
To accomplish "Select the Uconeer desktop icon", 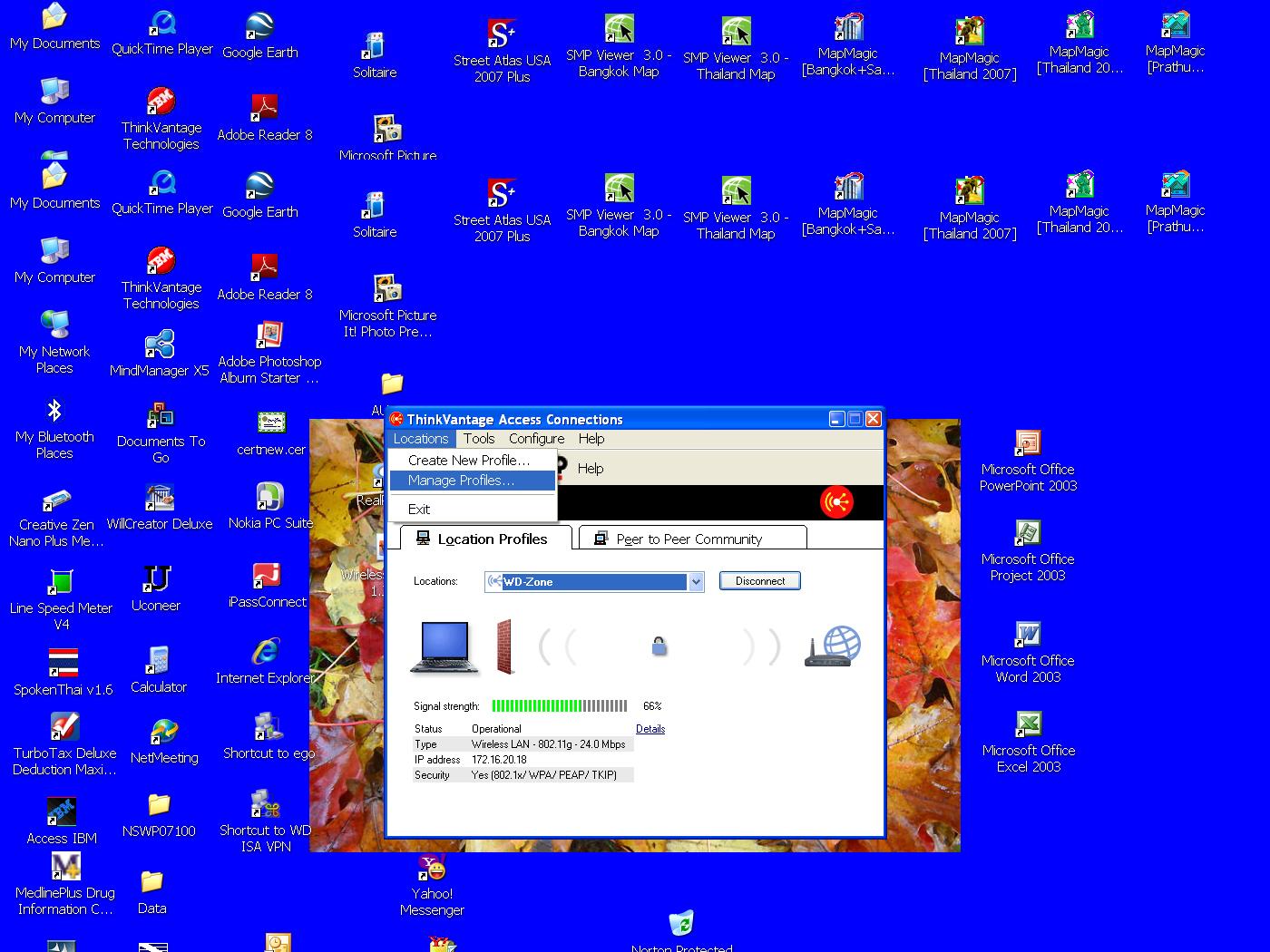I will (x=156, y=588).
